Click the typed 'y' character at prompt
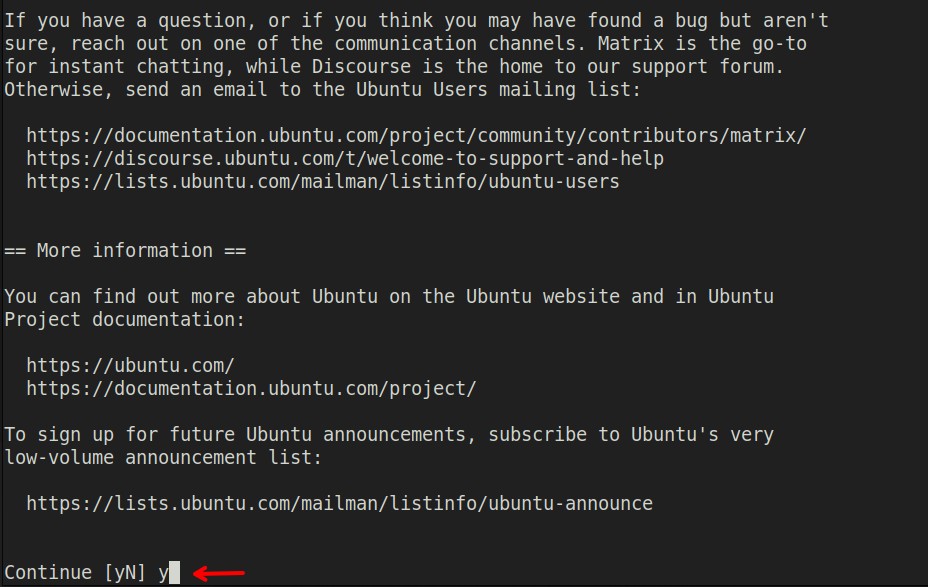This screenshot has width=928, height=587. [x=163, y=573]
